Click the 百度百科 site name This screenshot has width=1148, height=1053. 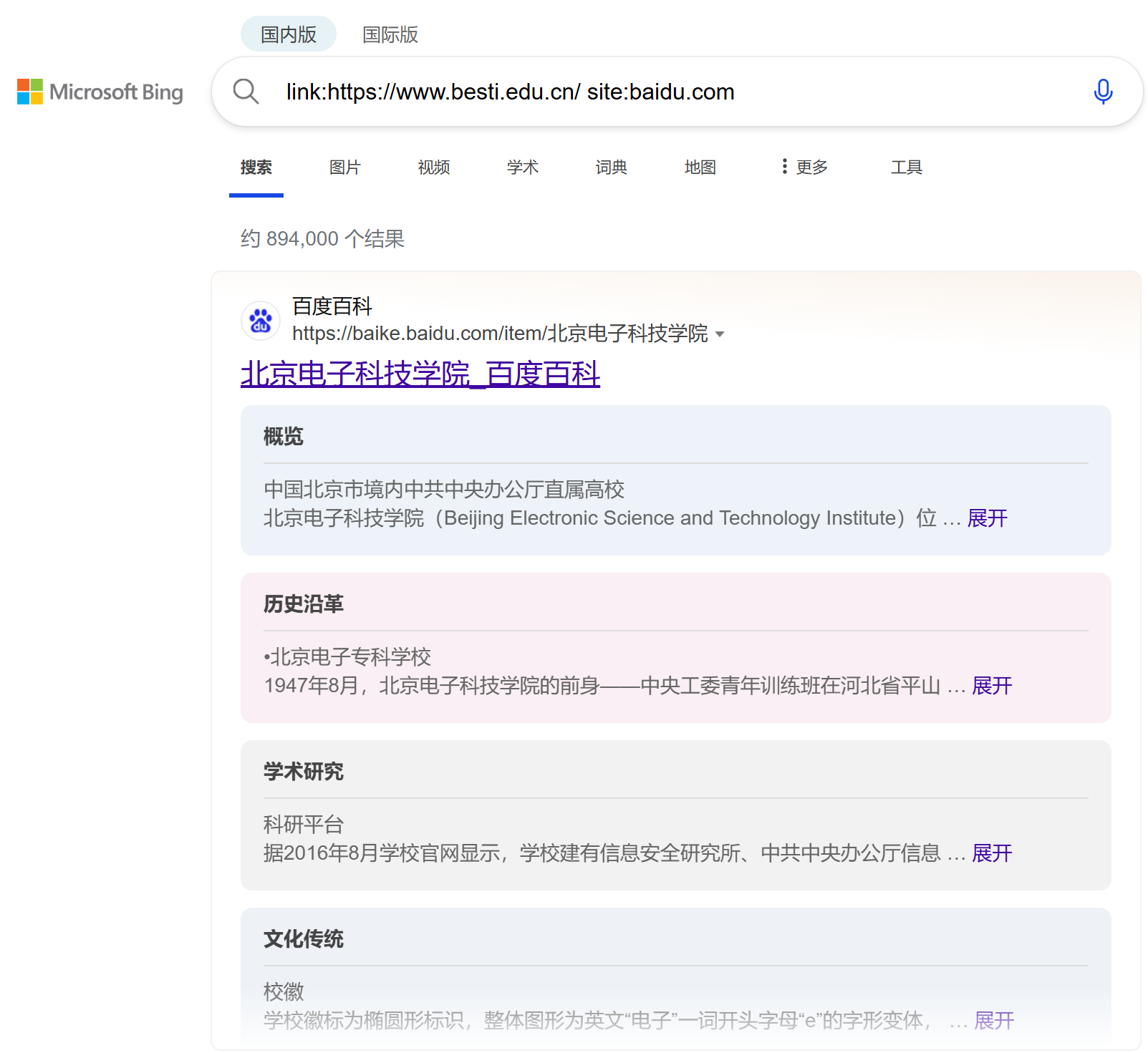332,306
